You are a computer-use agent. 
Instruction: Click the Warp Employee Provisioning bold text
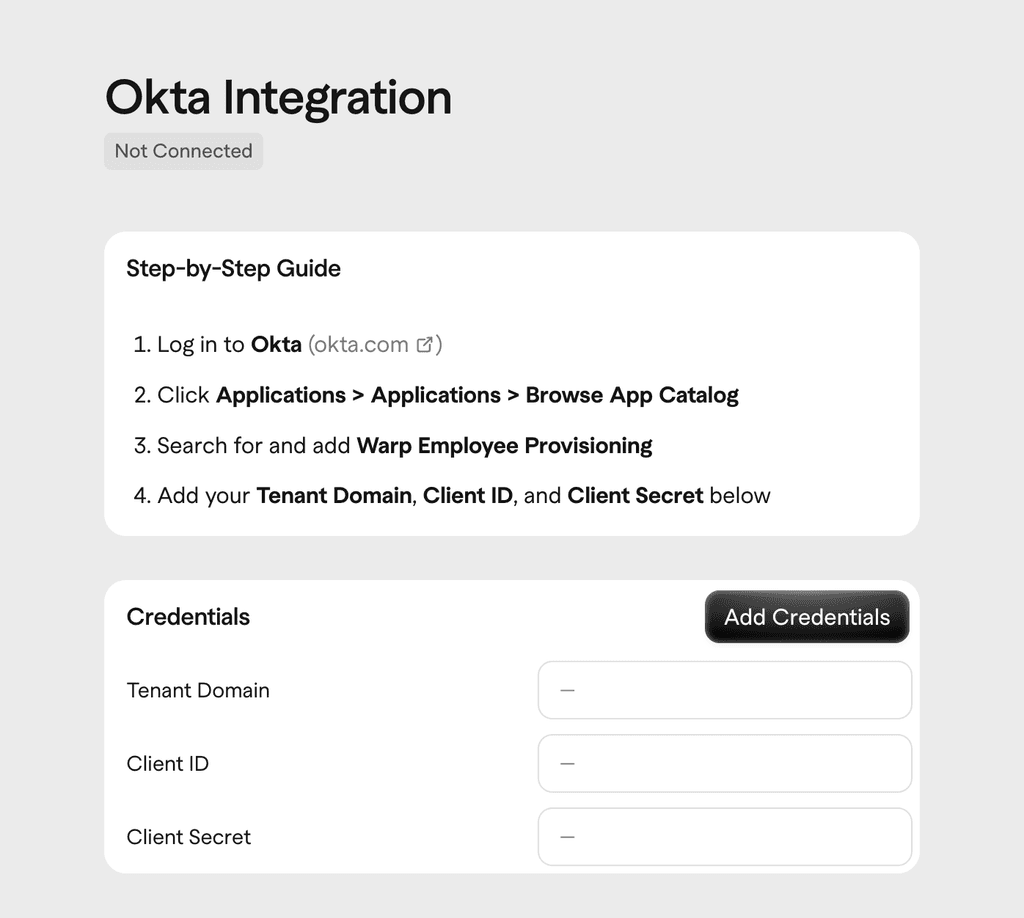coord(503,445)
